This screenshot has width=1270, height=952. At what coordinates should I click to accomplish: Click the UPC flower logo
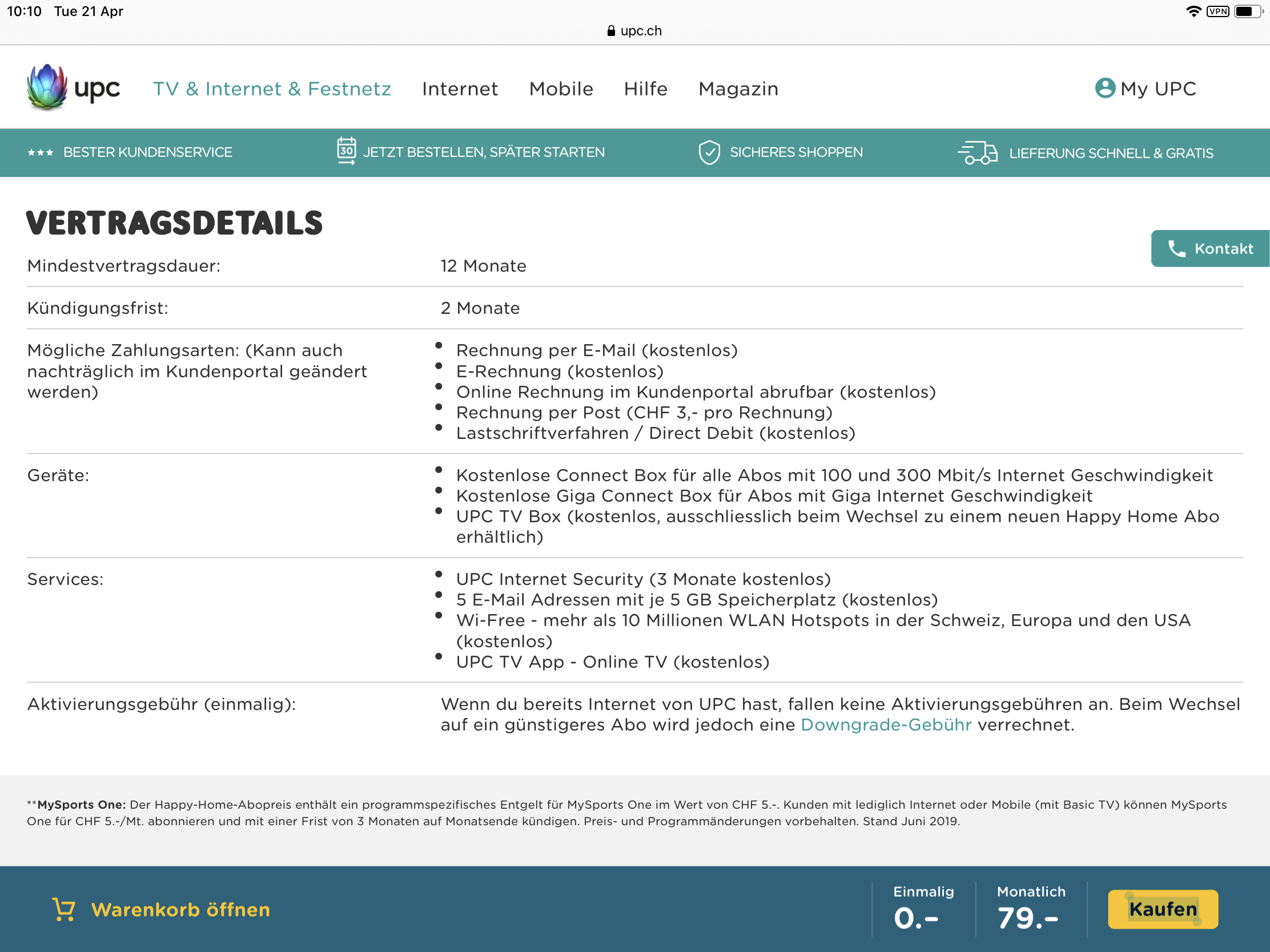point(47,87)
